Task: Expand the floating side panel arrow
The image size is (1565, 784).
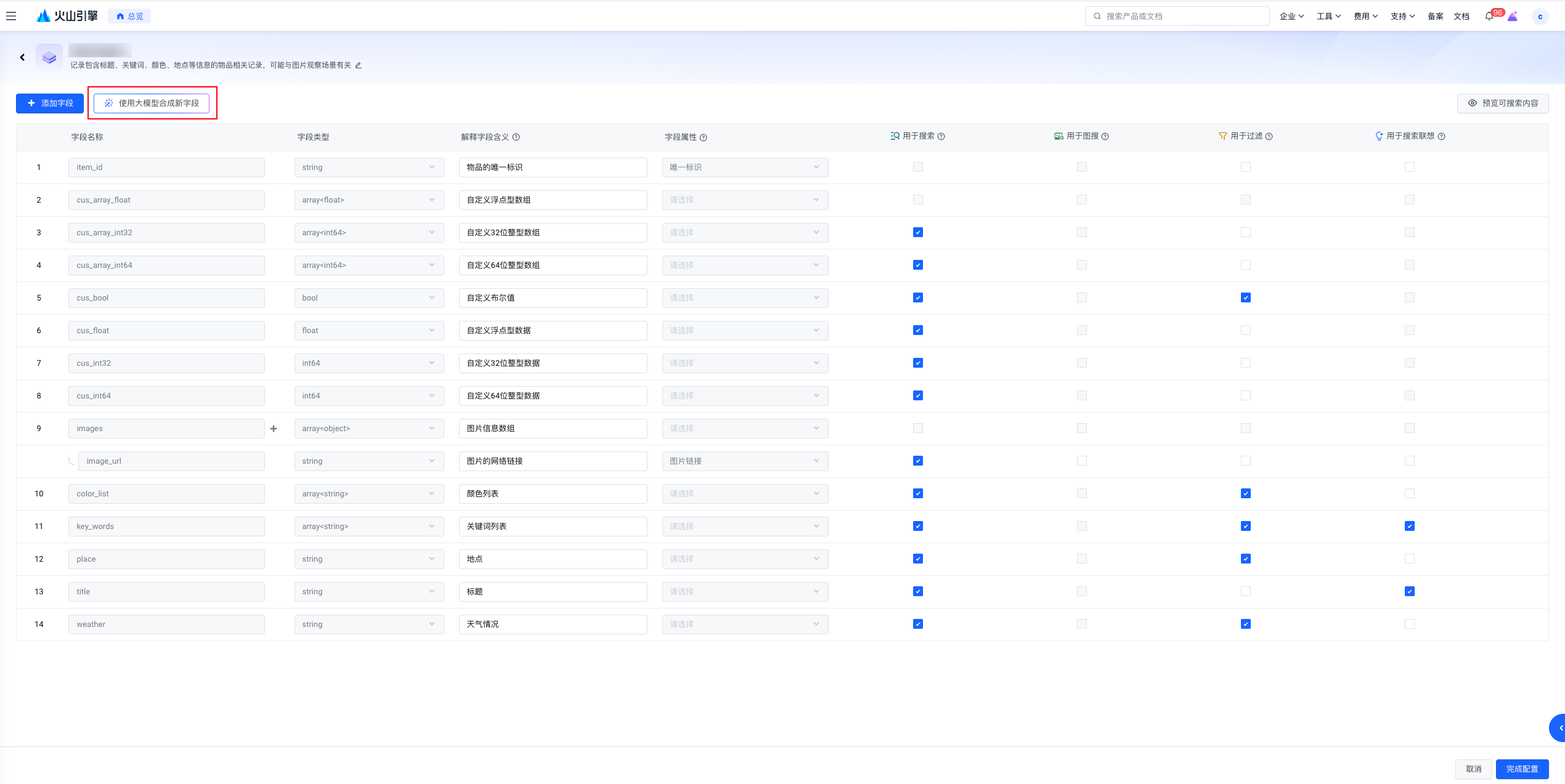Action: pos(1559,728)
